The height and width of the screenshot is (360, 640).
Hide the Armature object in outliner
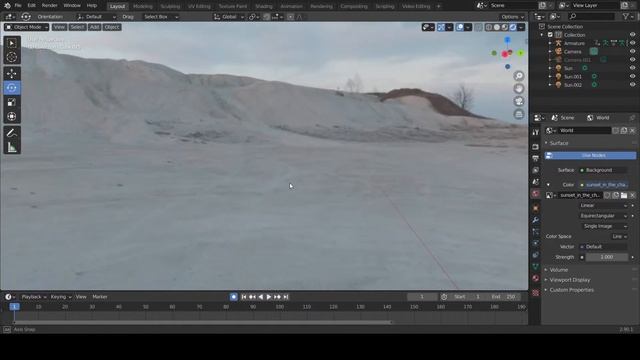[x=632, y=43]
